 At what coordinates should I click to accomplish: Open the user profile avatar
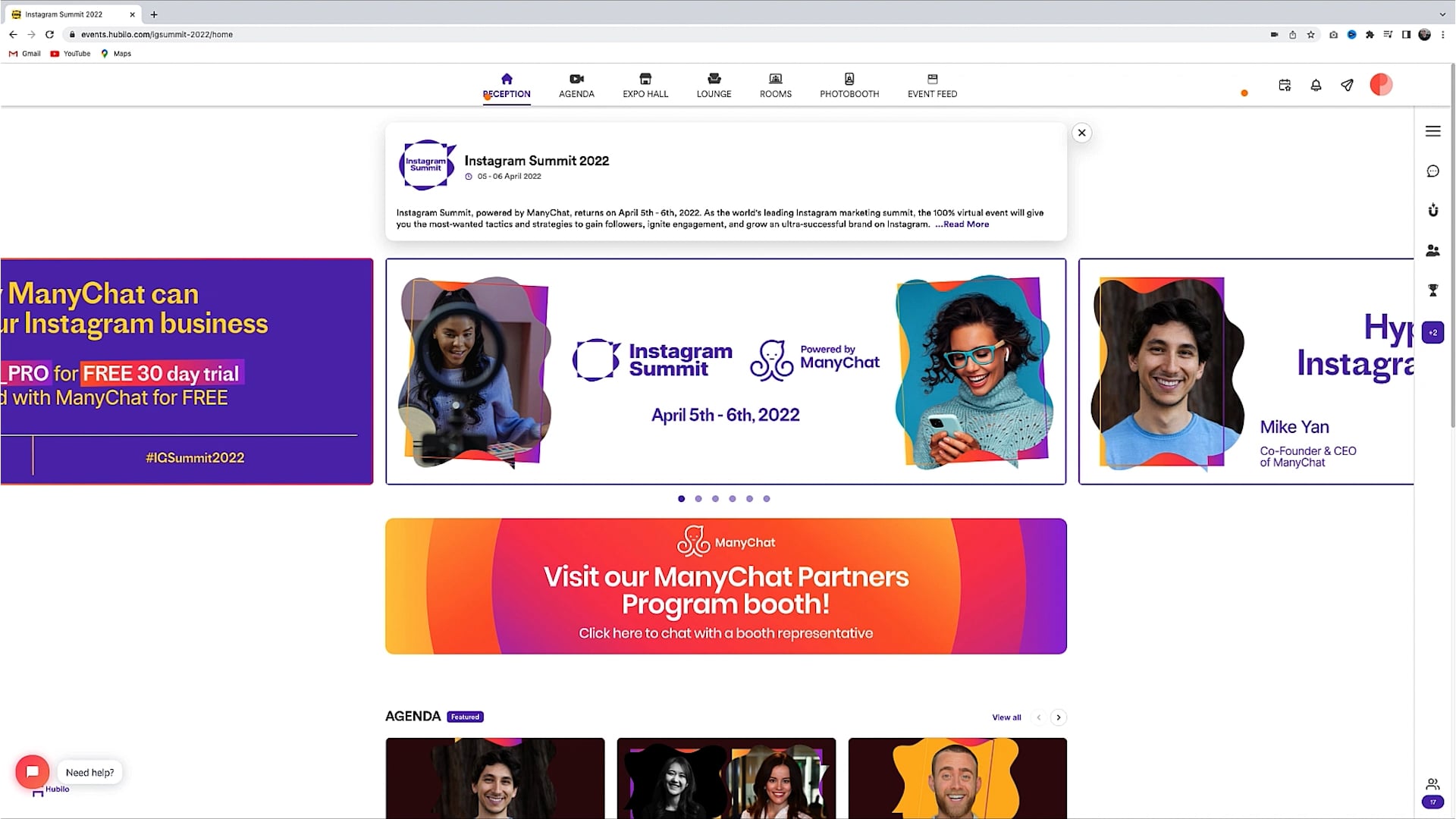click(1381, 84)
